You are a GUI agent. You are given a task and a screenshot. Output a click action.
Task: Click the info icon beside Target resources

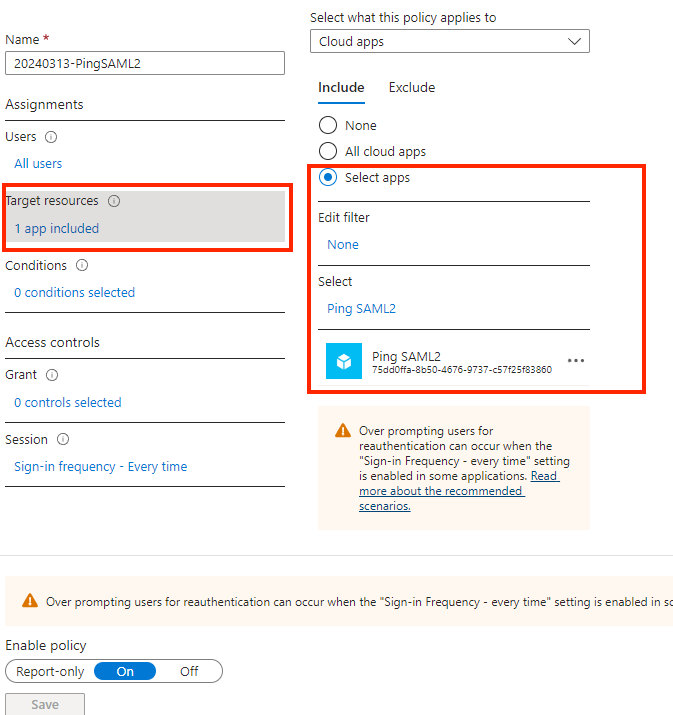tap(114, 201)
